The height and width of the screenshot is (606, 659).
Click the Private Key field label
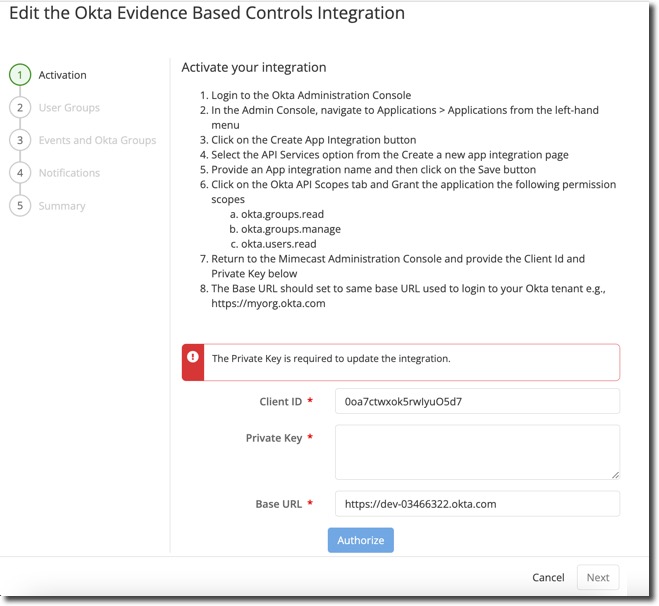click(273, 438)
